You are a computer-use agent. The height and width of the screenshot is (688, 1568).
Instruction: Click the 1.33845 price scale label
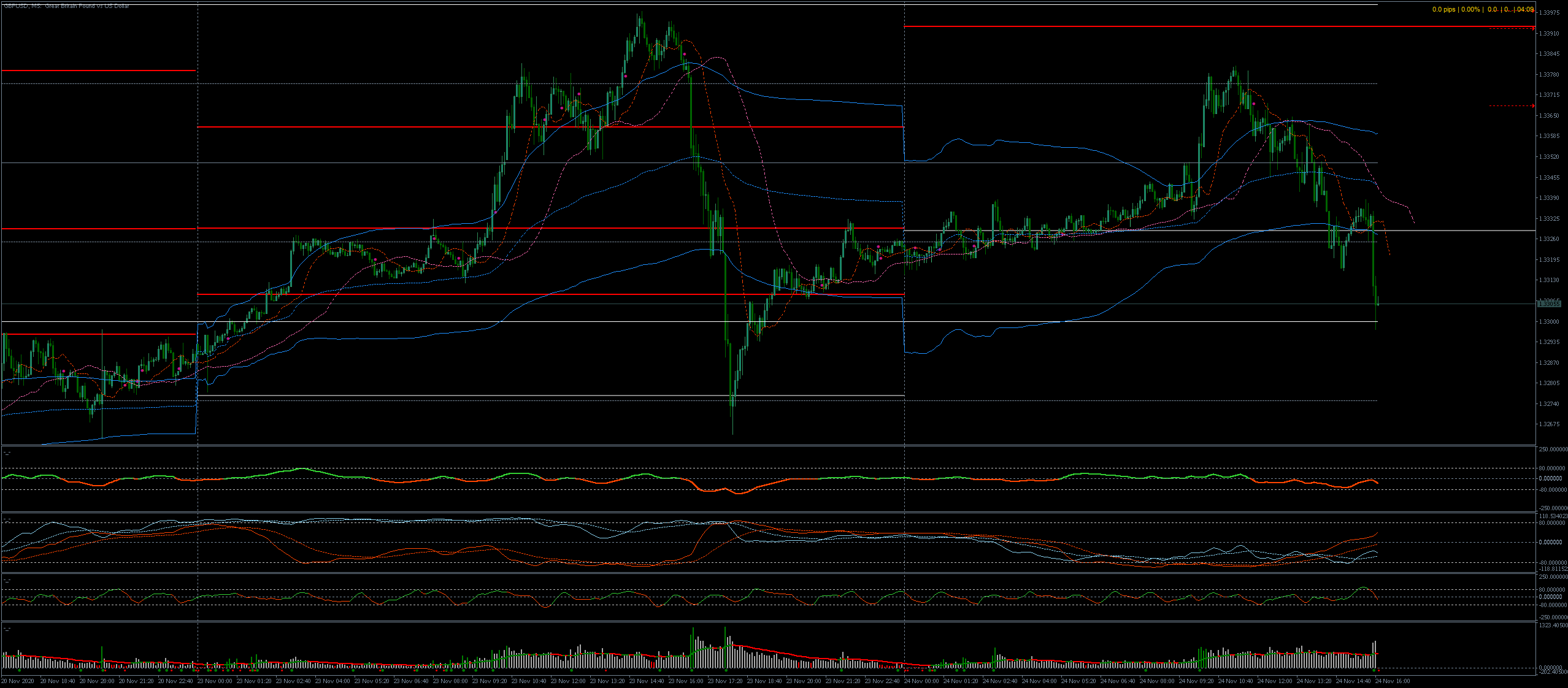tap(1550, 54)
